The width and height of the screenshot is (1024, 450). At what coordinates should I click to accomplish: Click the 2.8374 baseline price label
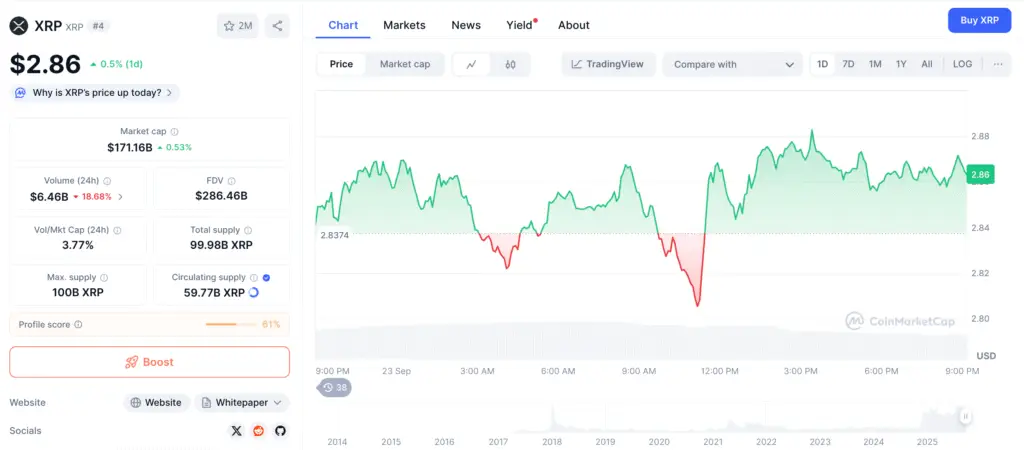point(334,235)
